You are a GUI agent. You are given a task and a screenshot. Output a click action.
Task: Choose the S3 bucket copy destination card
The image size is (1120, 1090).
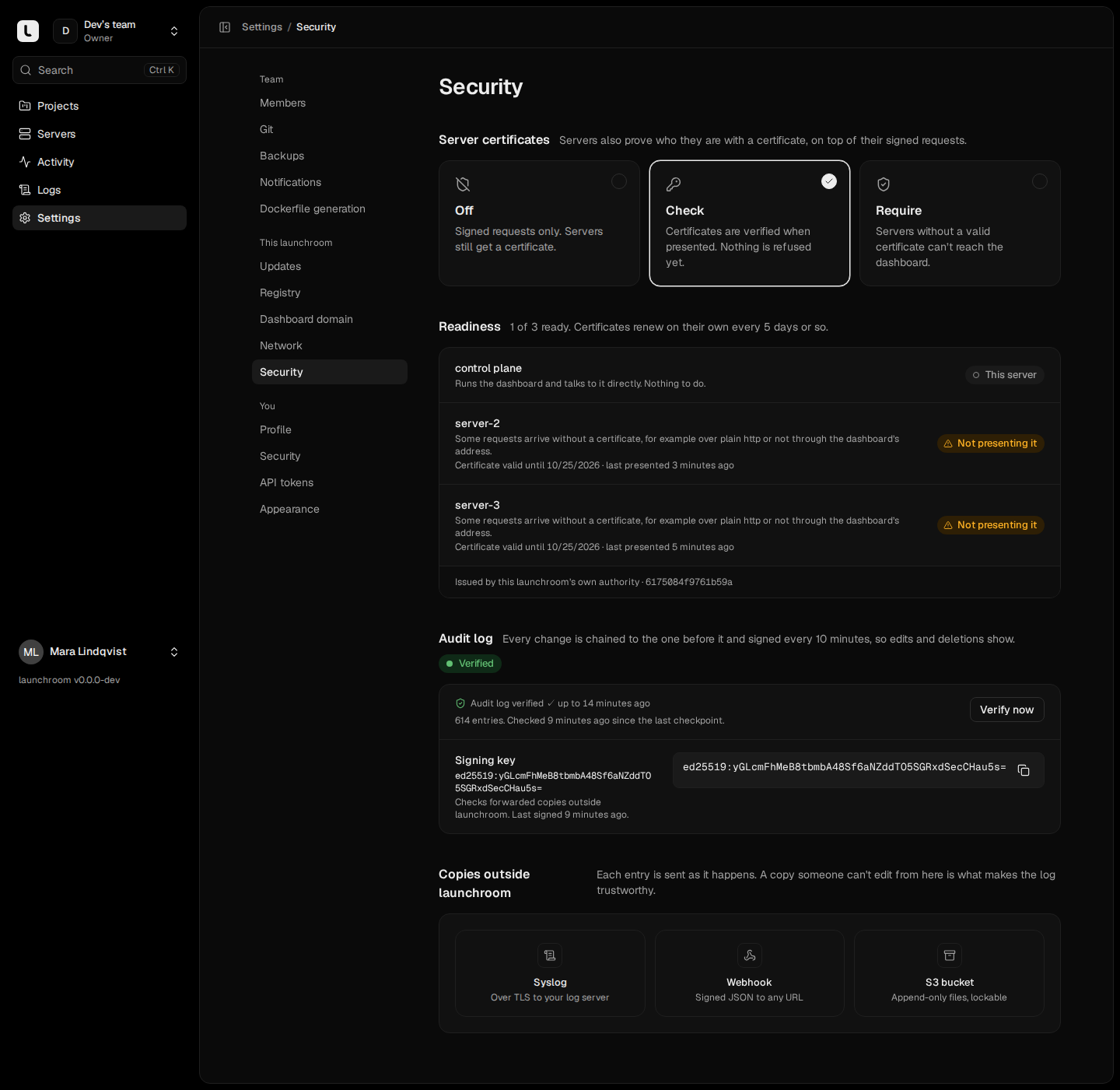pyautogui.click(x=950, y=973)
